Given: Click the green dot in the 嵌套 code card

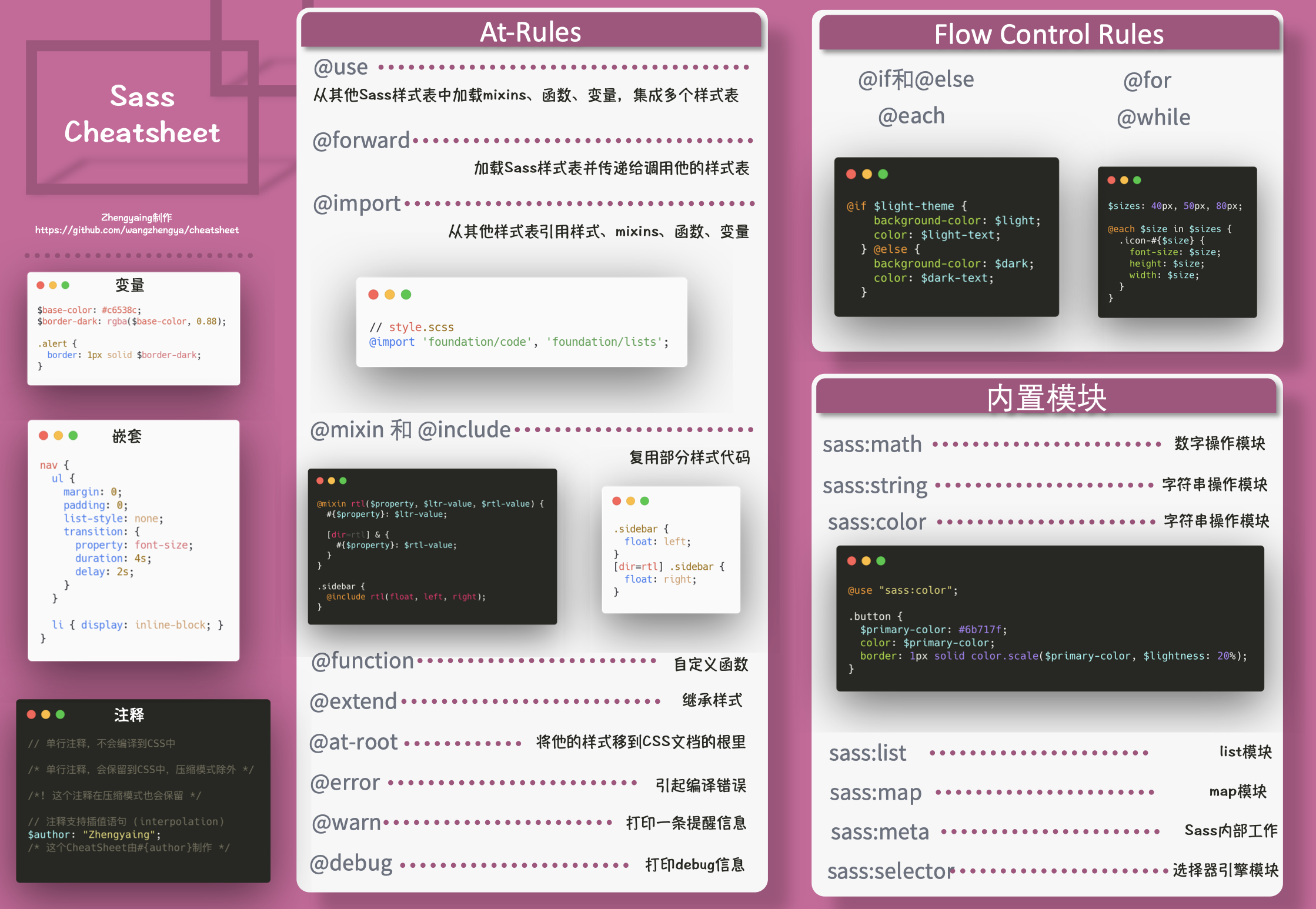Looking at the screenshot, I should pos(73,436).
